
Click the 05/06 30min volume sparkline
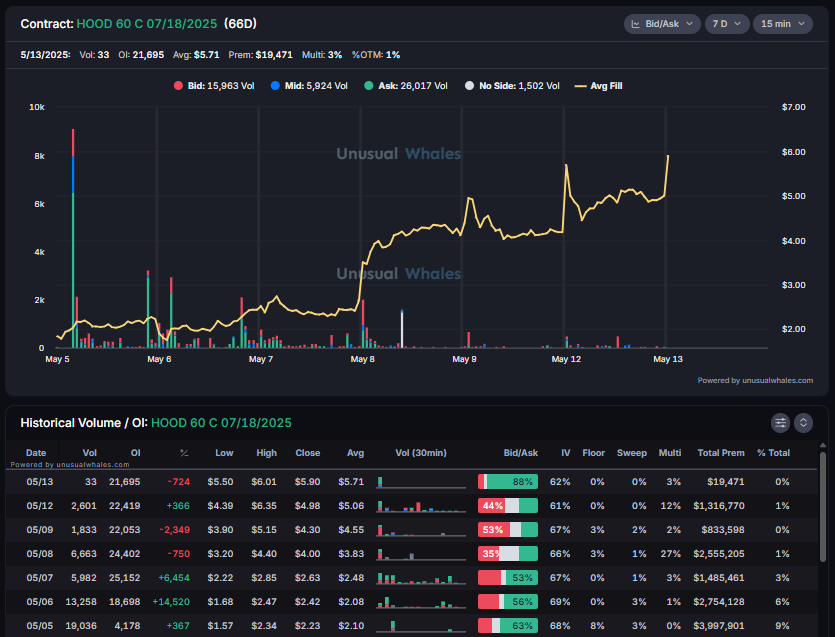coord(421,602)
